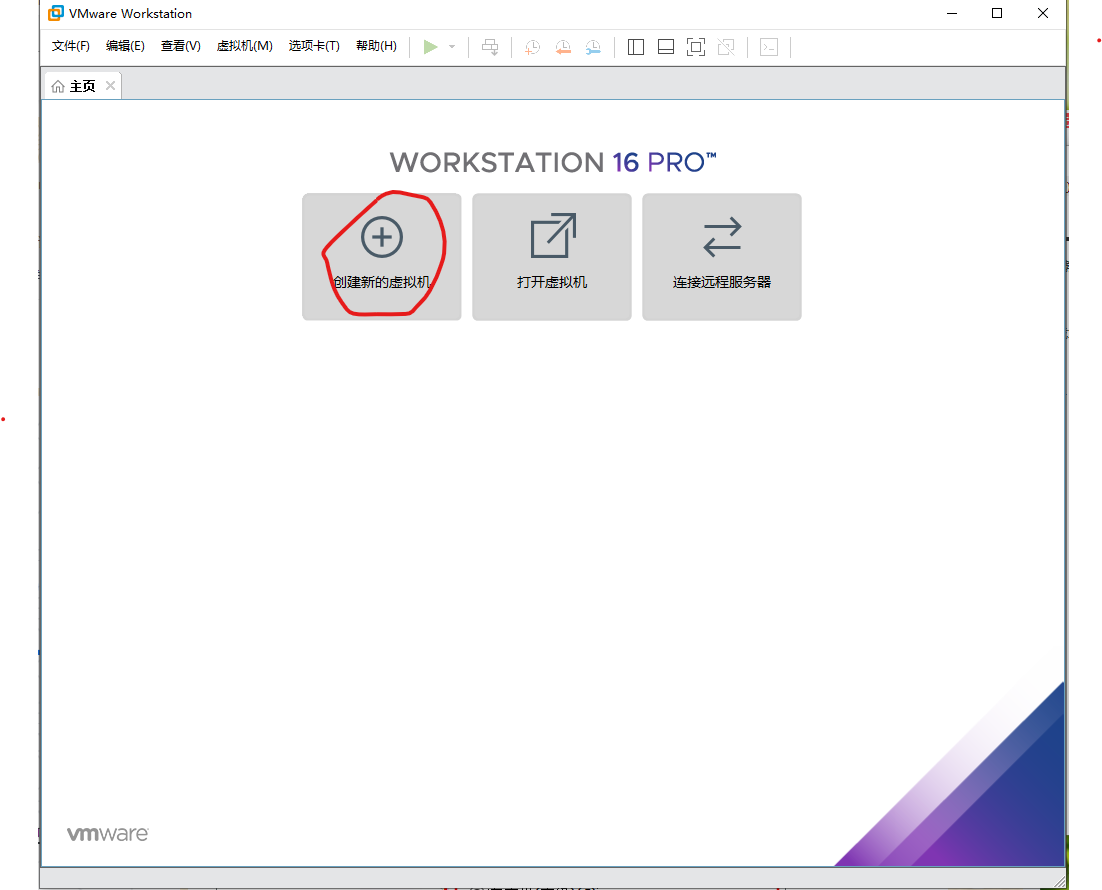Click the VMware Workstation title bar app icon
Screen dimensions: 1102x890
tap(56, 13)
